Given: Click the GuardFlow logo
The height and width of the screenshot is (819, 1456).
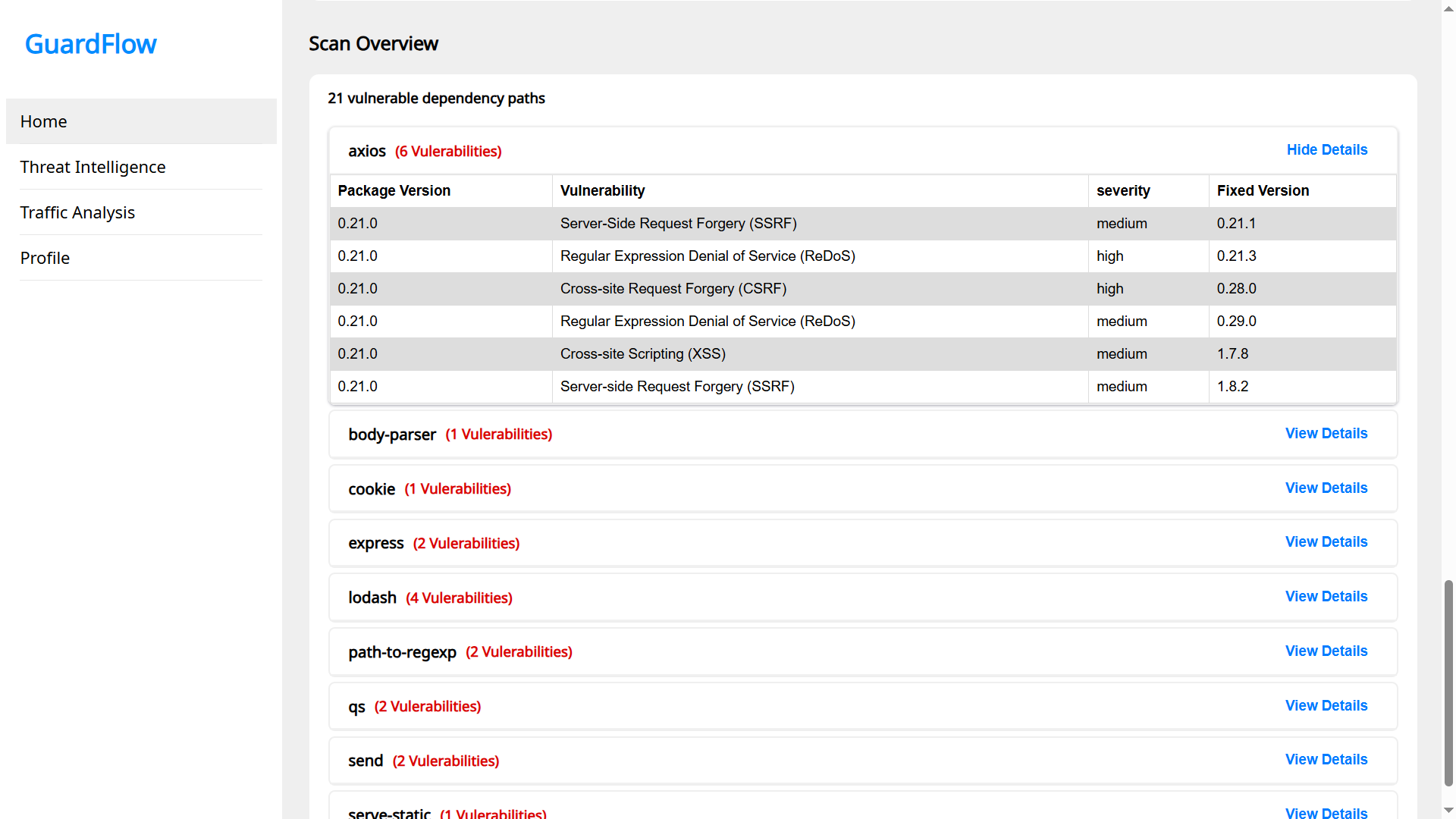Looking at the screenshot, I should click(90, 44).
